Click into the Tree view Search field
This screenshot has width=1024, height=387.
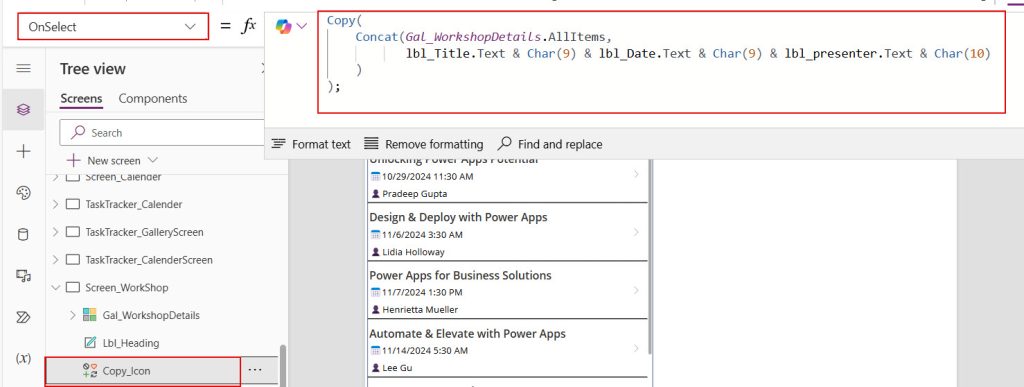163,132
